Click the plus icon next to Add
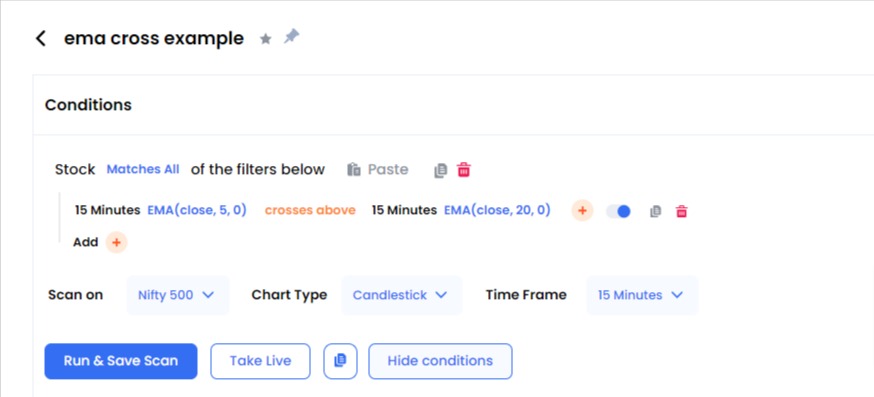The image size is (874, 397). point(116,243)
